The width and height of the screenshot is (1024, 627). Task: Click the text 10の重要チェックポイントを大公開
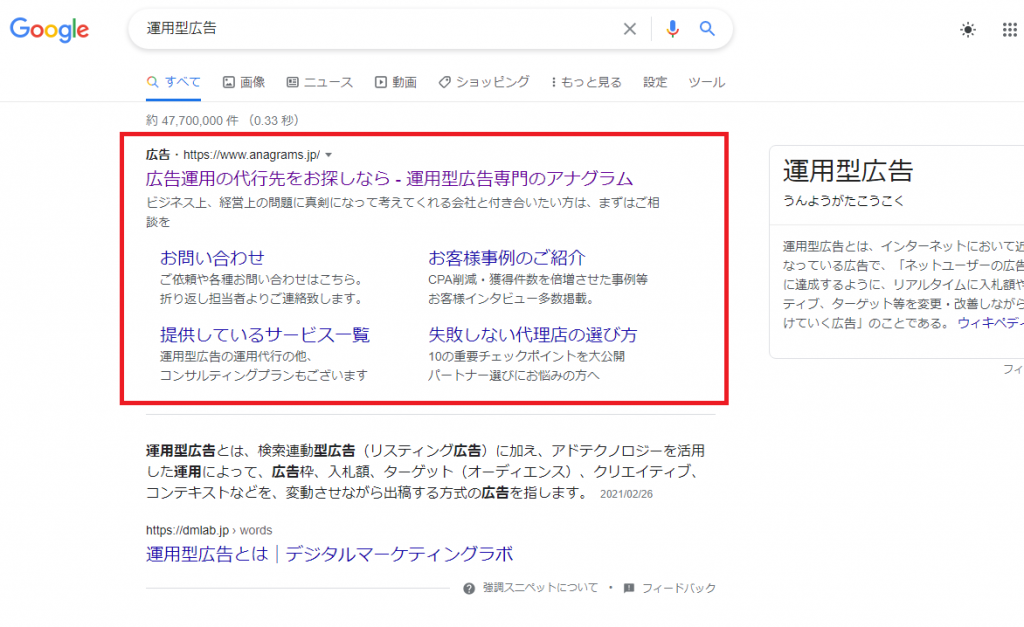[x=526, y=356]
